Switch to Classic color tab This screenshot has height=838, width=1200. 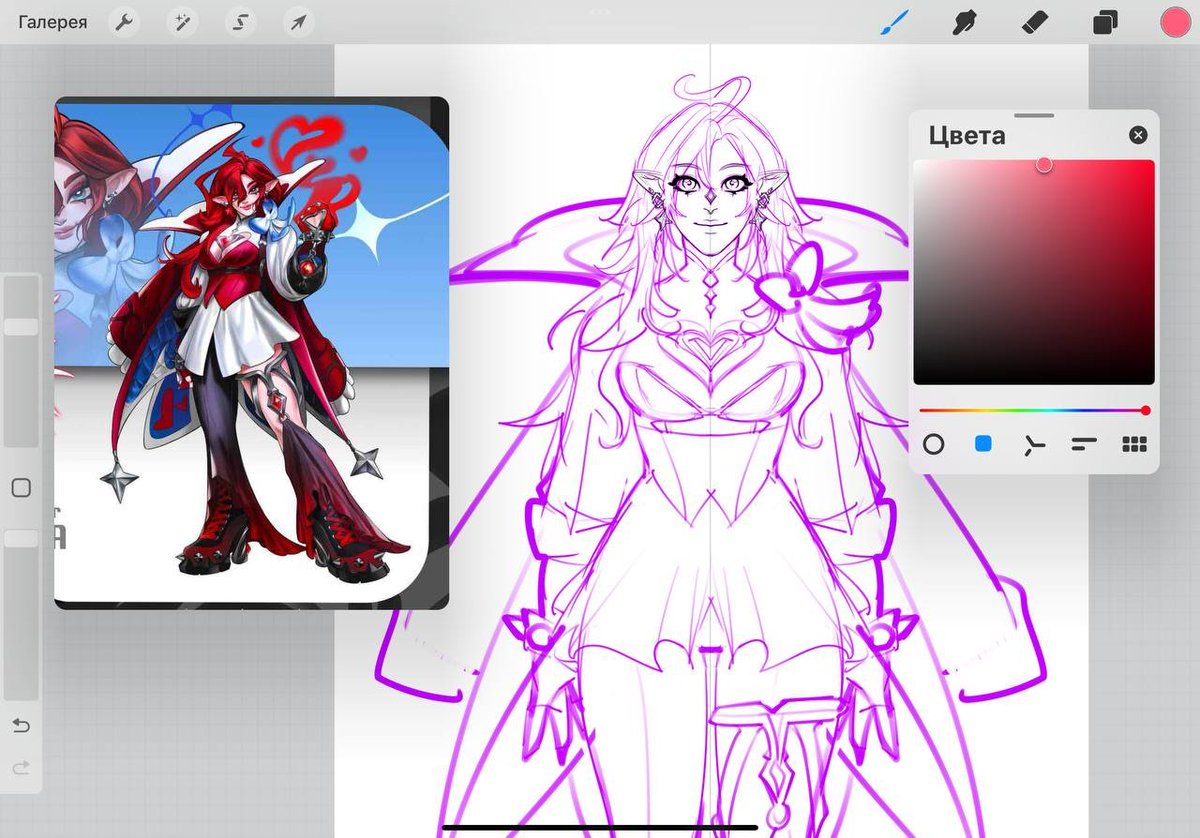tap(983, 443)
